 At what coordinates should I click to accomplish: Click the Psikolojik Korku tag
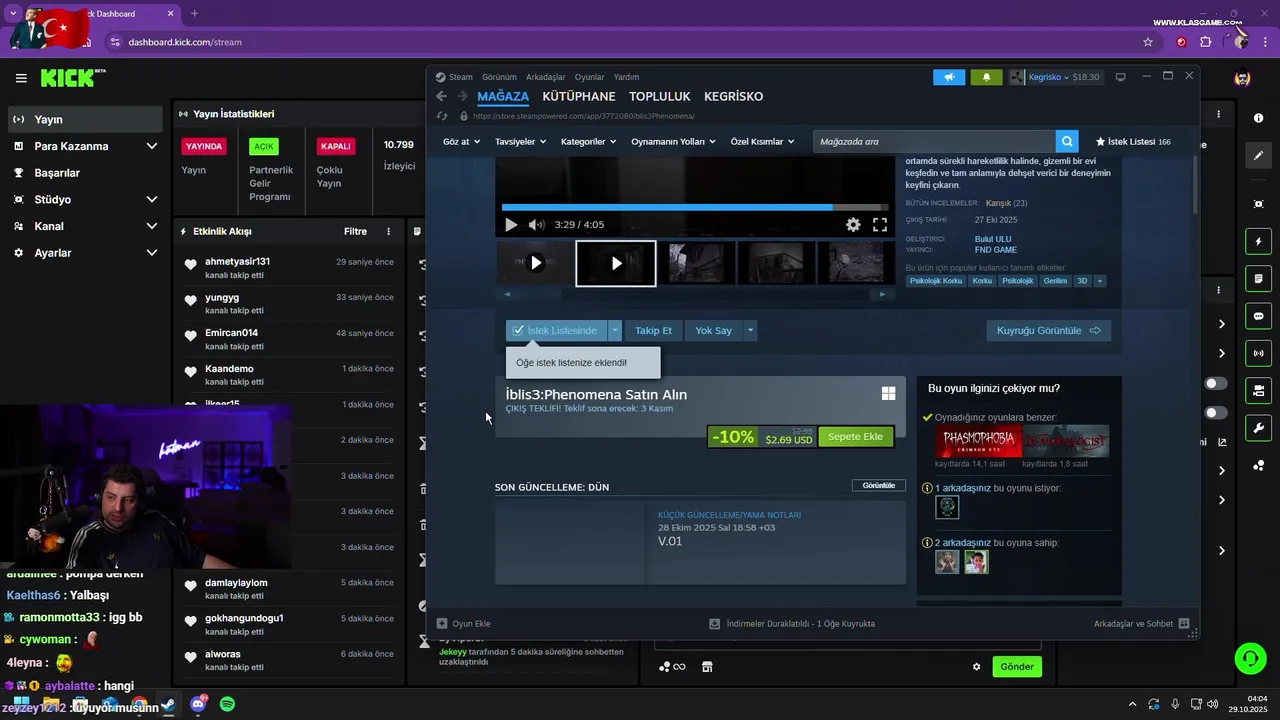(x=936, y=281)
